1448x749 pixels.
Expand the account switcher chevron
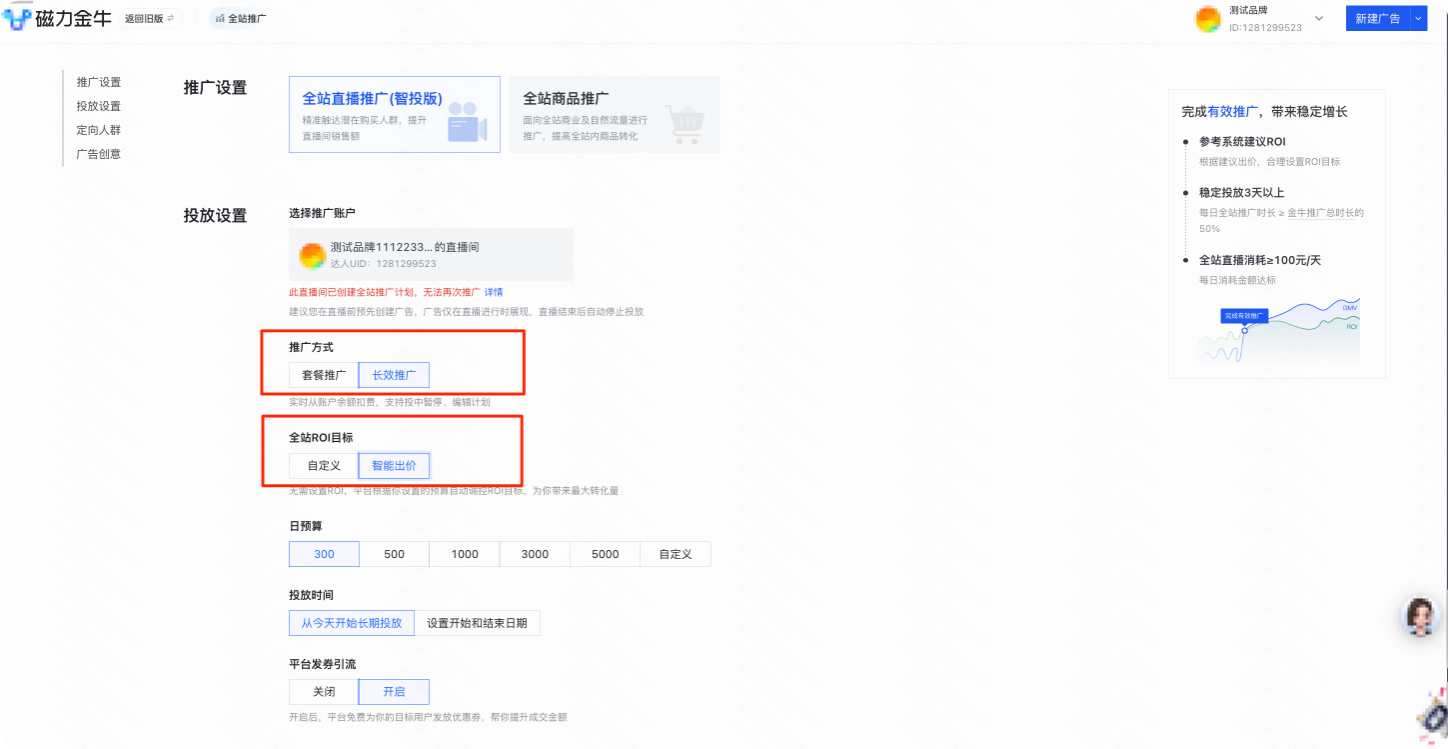pos(1319,18)
